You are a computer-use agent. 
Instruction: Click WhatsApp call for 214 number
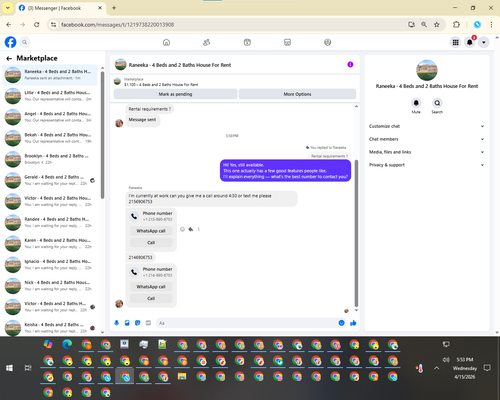coord(151,287)
